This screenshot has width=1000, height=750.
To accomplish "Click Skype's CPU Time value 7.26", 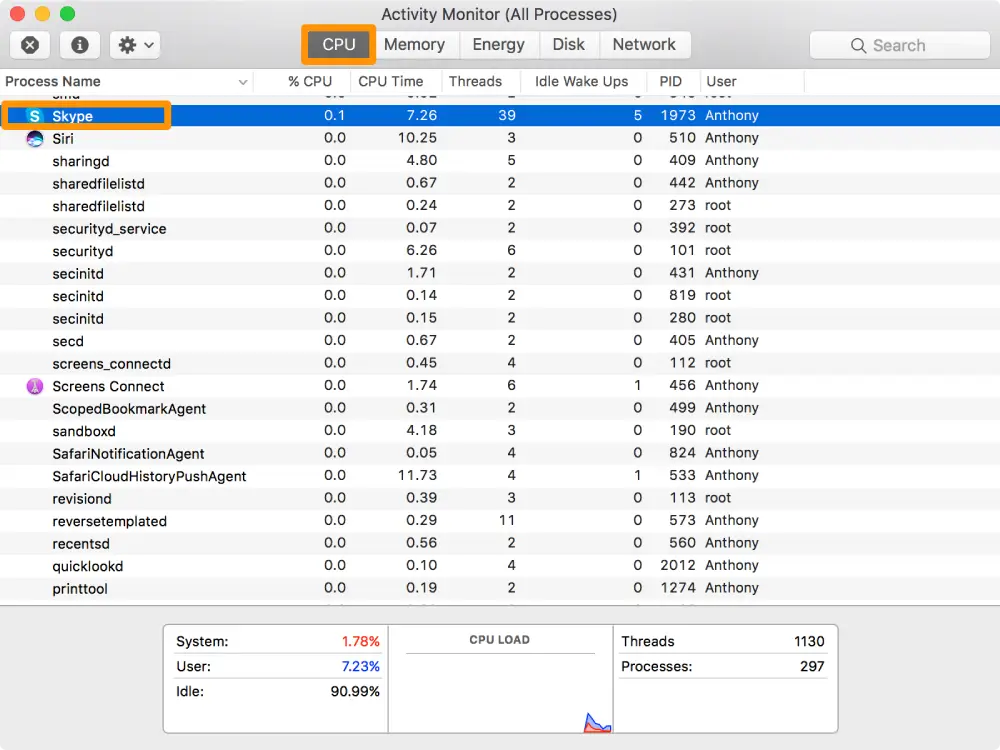I will point(422,115).
